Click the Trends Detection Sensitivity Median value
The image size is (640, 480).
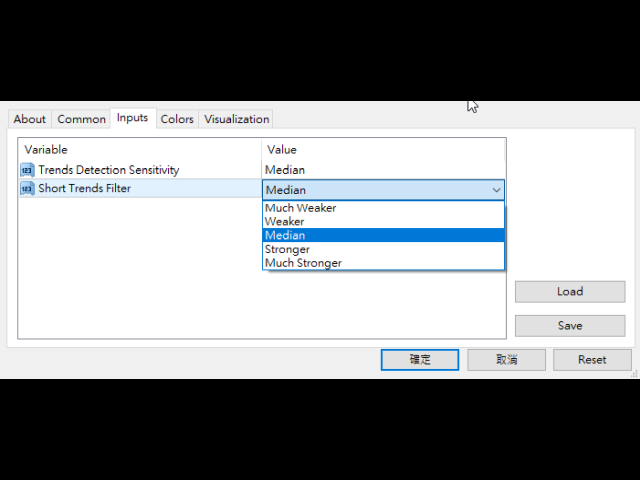pos(285,170)
